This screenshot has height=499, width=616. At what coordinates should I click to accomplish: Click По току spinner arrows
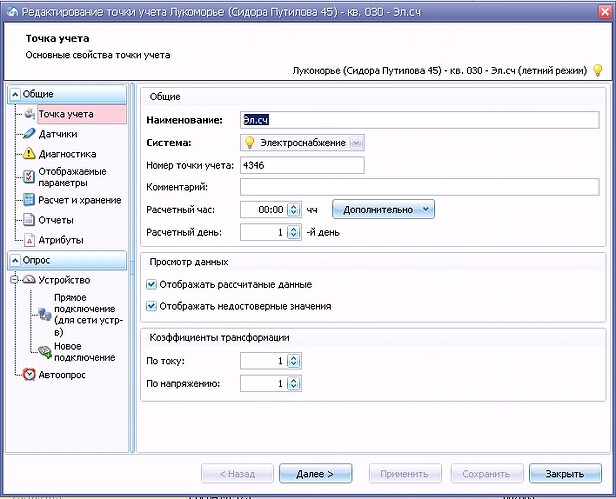click(293, 361)
